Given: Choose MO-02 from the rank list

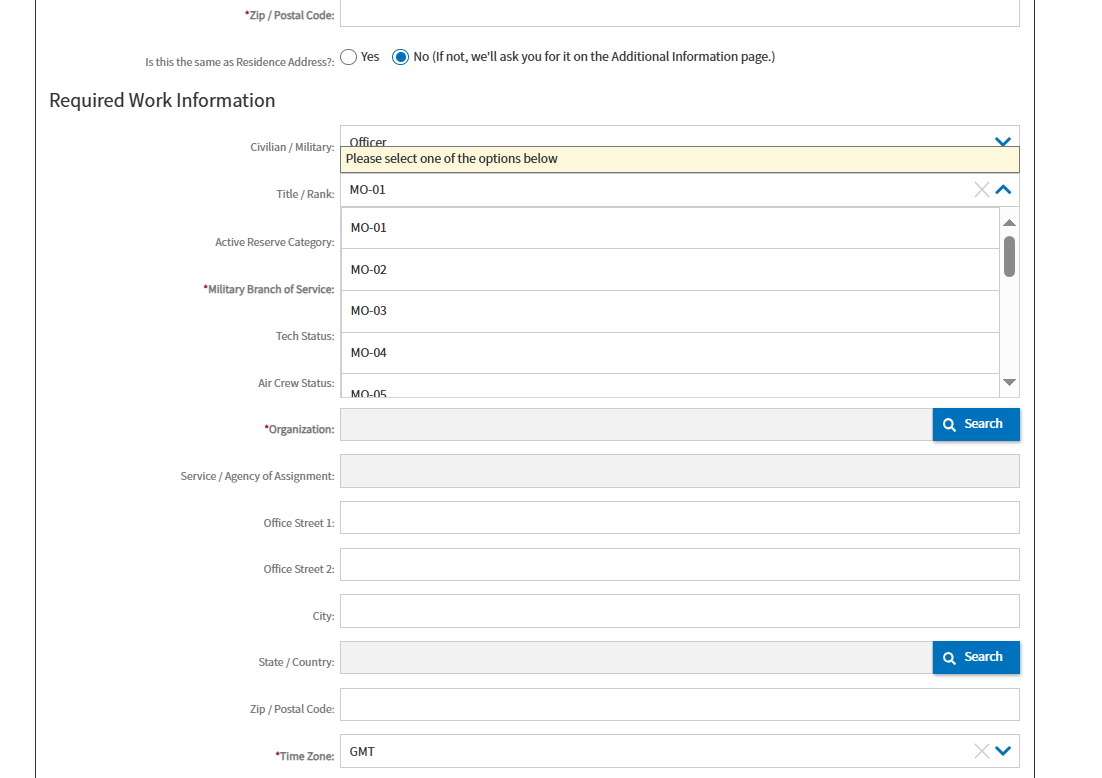Looking at the screenshot, I should pos(670,270).
